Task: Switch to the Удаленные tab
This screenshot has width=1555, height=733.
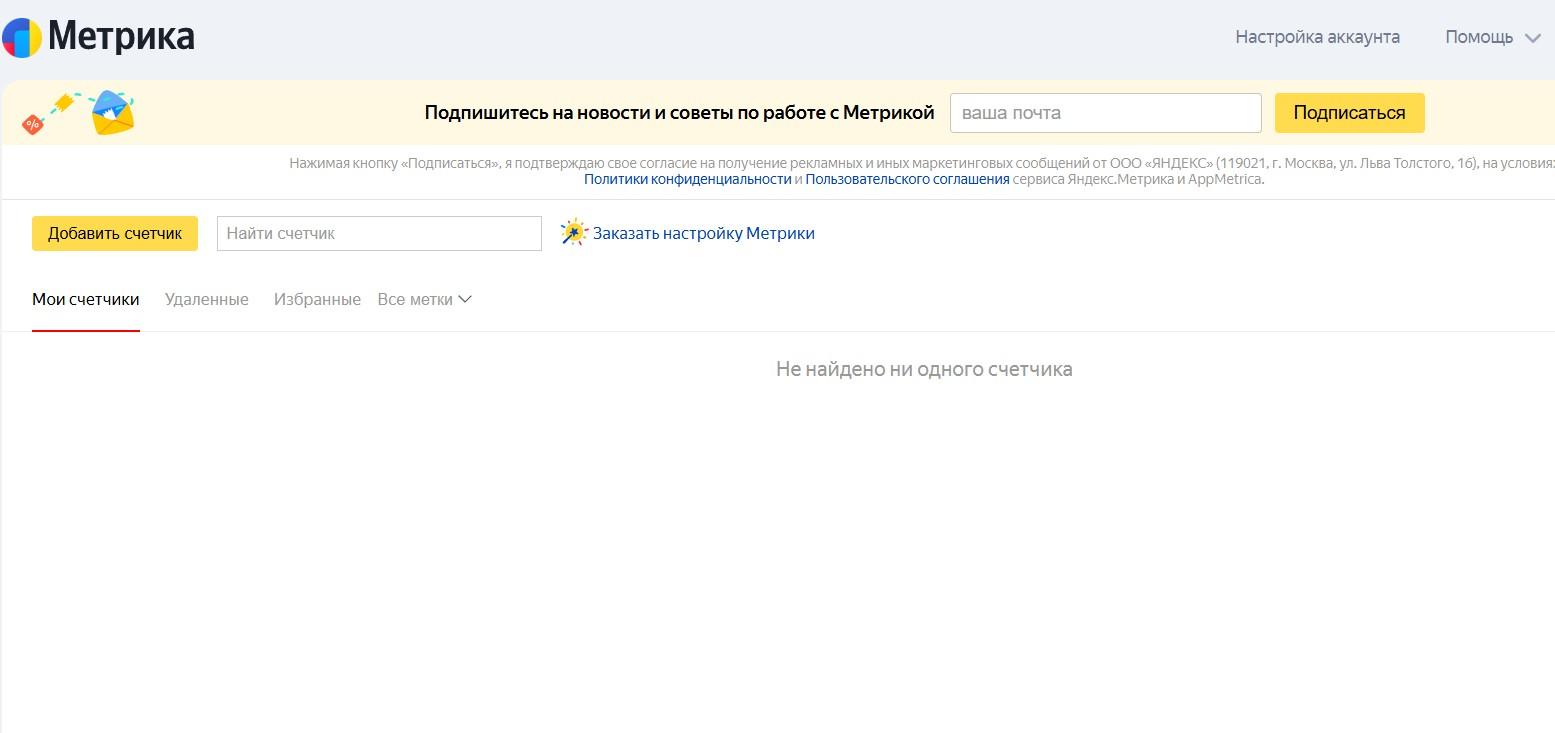Action: tap(206, 299)
